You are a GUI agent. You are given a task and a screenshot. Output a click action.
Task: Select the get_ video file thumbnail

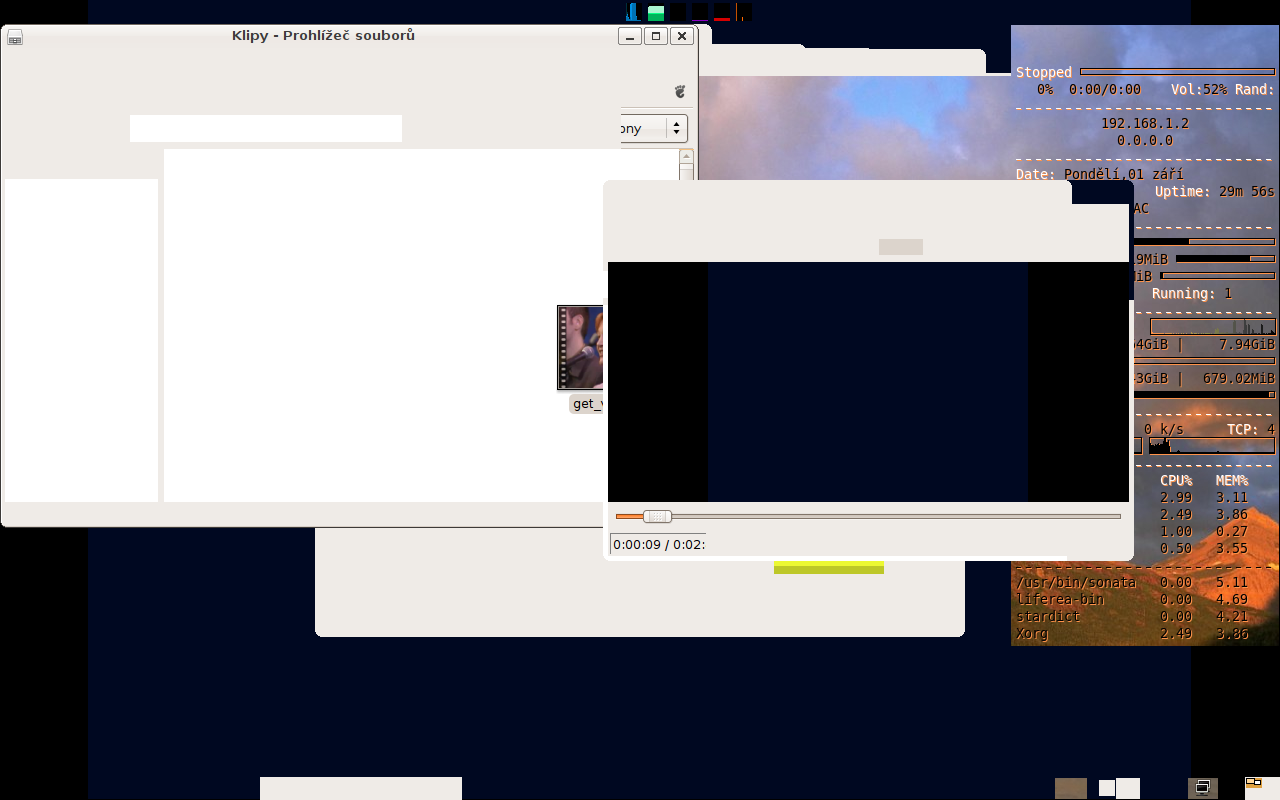tap(581, 348)
